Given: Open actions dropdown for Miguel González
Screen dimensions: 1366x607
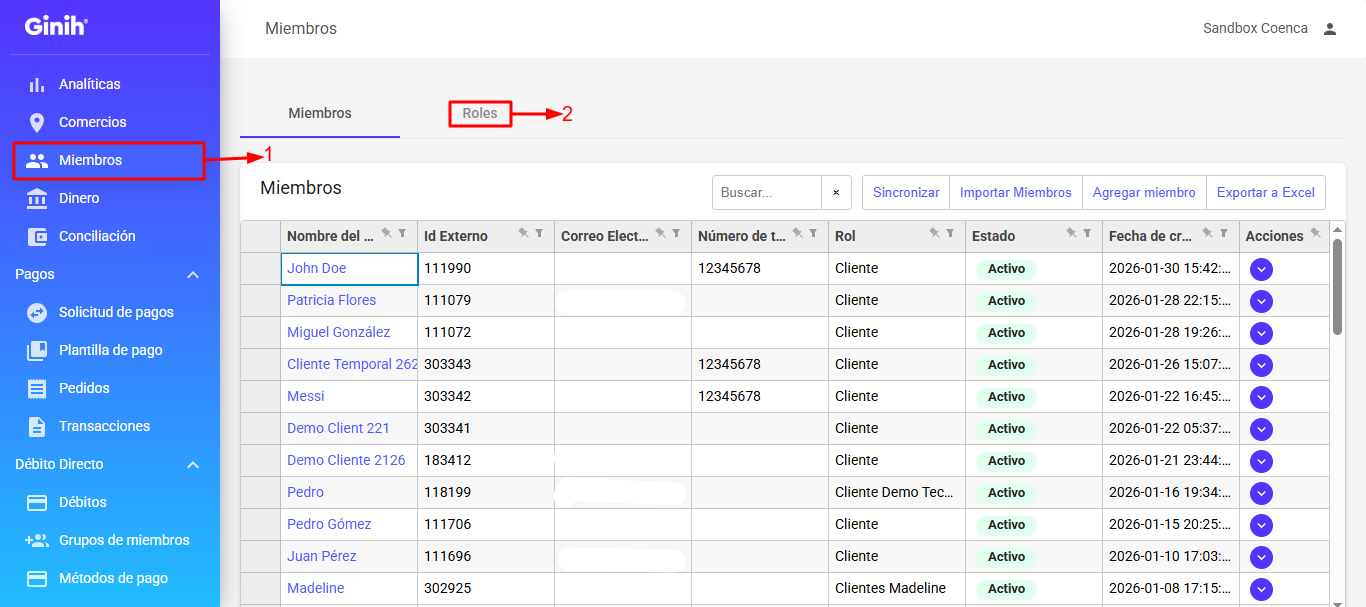Looking at the screenshot, I should 1261,333.
